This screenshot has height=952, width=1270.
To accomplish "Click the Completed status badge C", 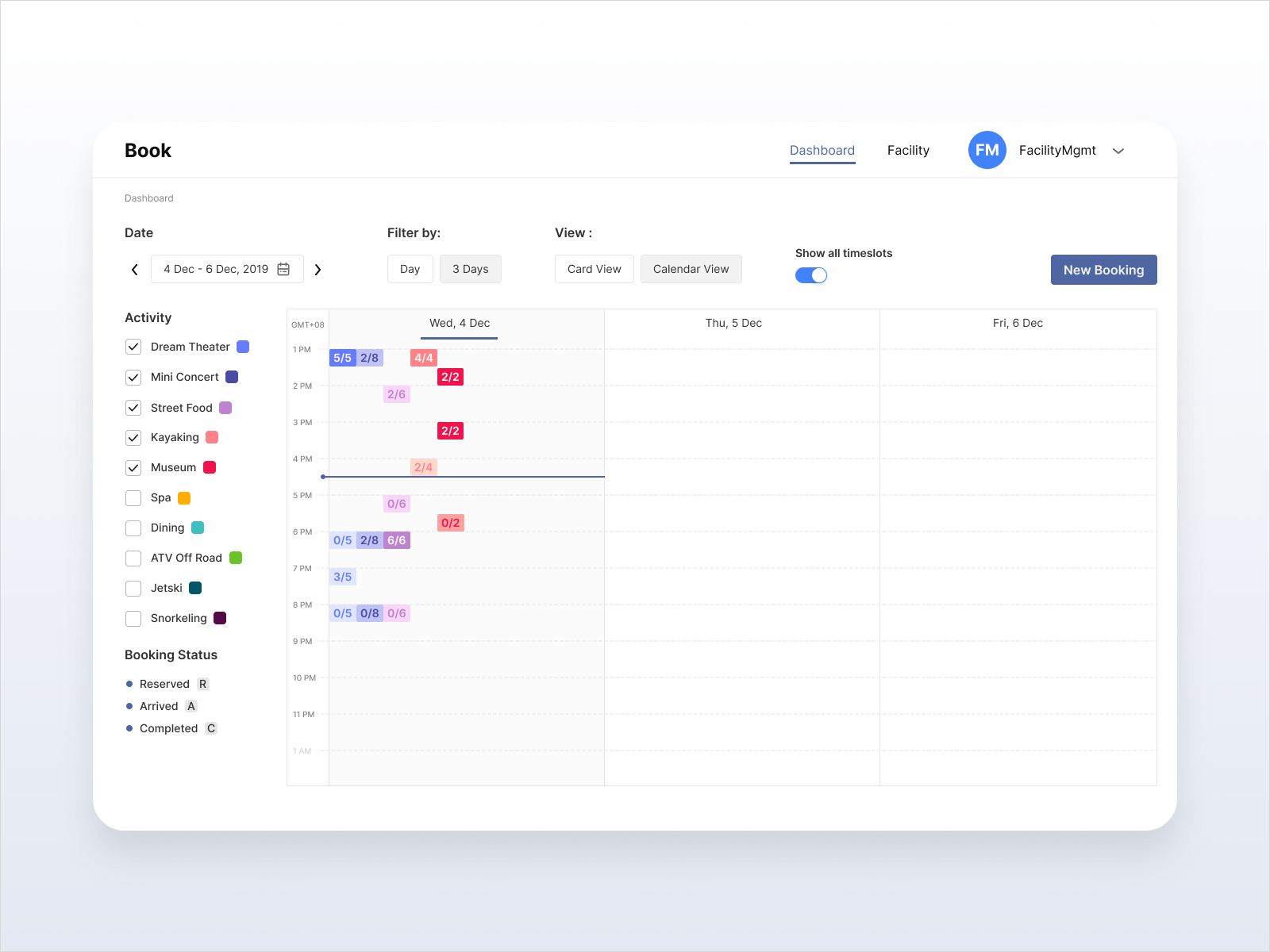I will 211,727.
